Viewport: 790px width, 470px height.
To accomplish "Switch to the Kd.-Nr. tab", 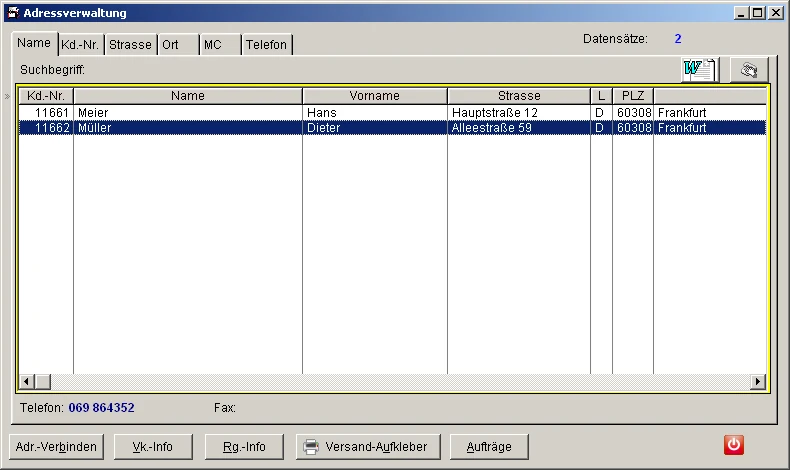I will 81,45.
